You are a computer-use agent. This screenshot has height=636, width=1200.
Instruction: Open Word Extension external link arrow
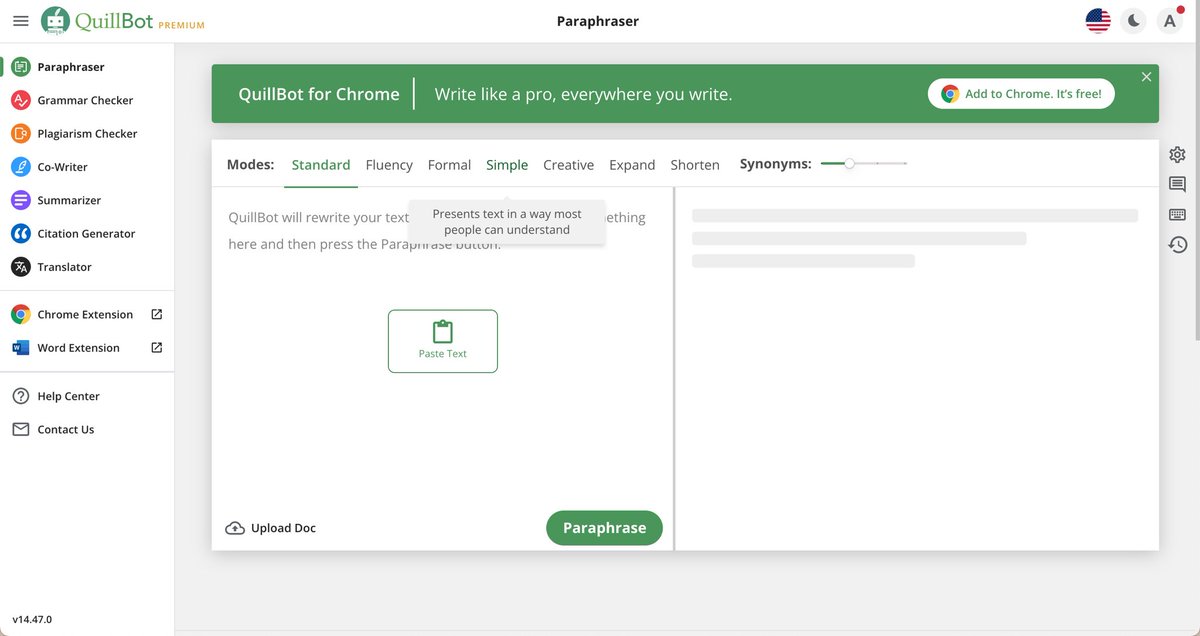pyautogui.click(x=156, y=348)
